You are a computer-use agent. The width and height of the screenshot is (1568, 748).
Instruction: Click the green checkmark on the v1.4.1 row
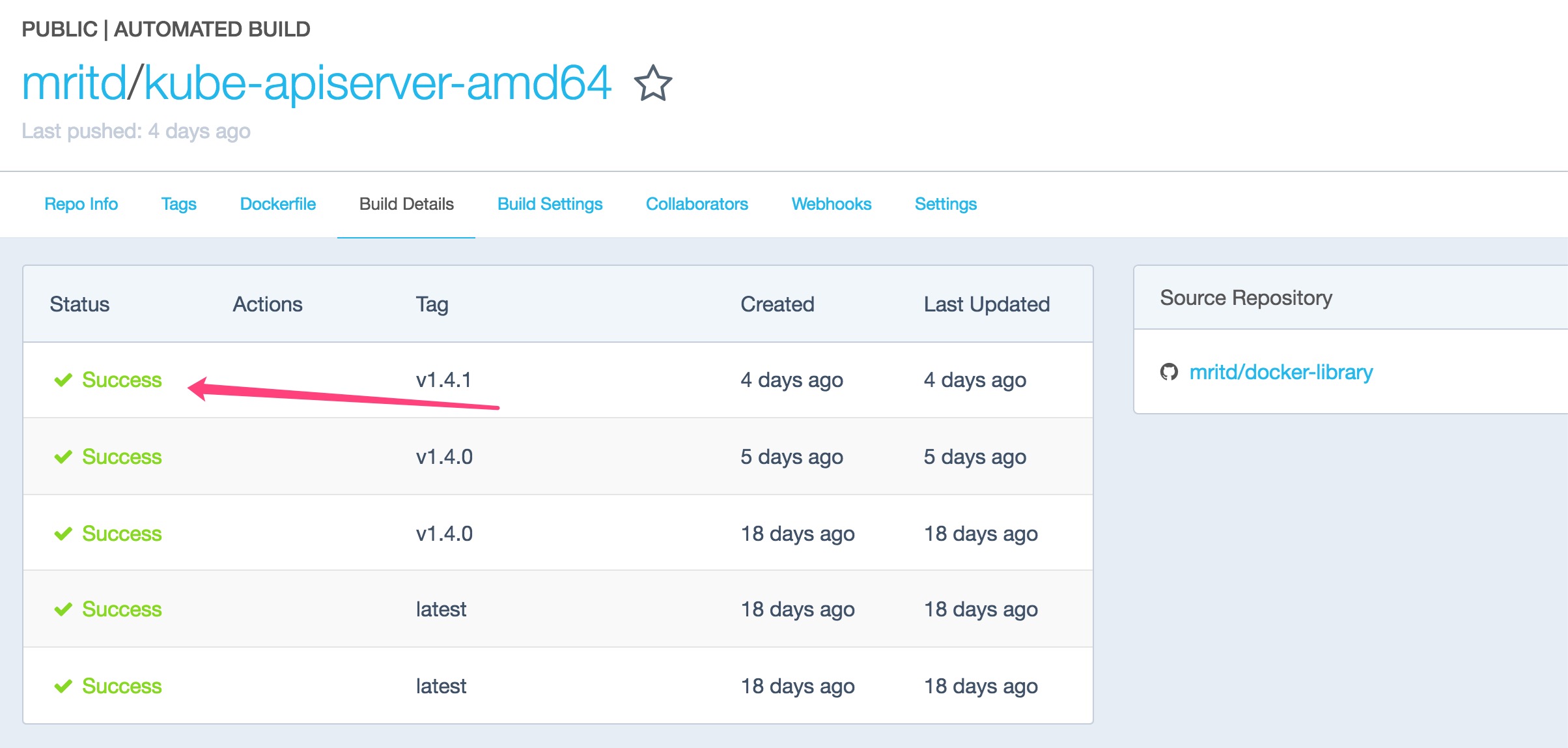click(63, 380)
